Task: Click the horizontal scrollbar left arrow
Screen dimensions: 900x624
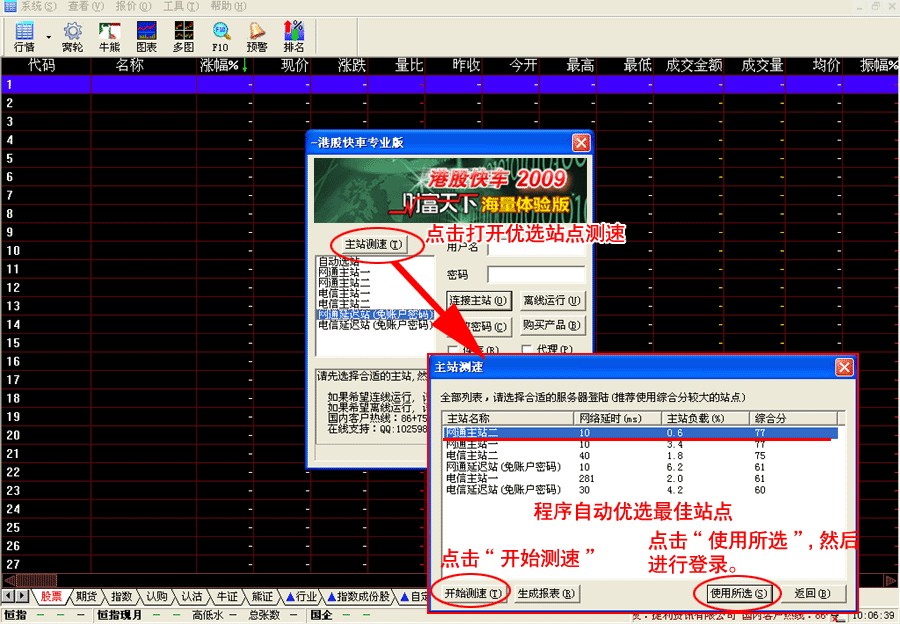Action: tap(9, 580)
